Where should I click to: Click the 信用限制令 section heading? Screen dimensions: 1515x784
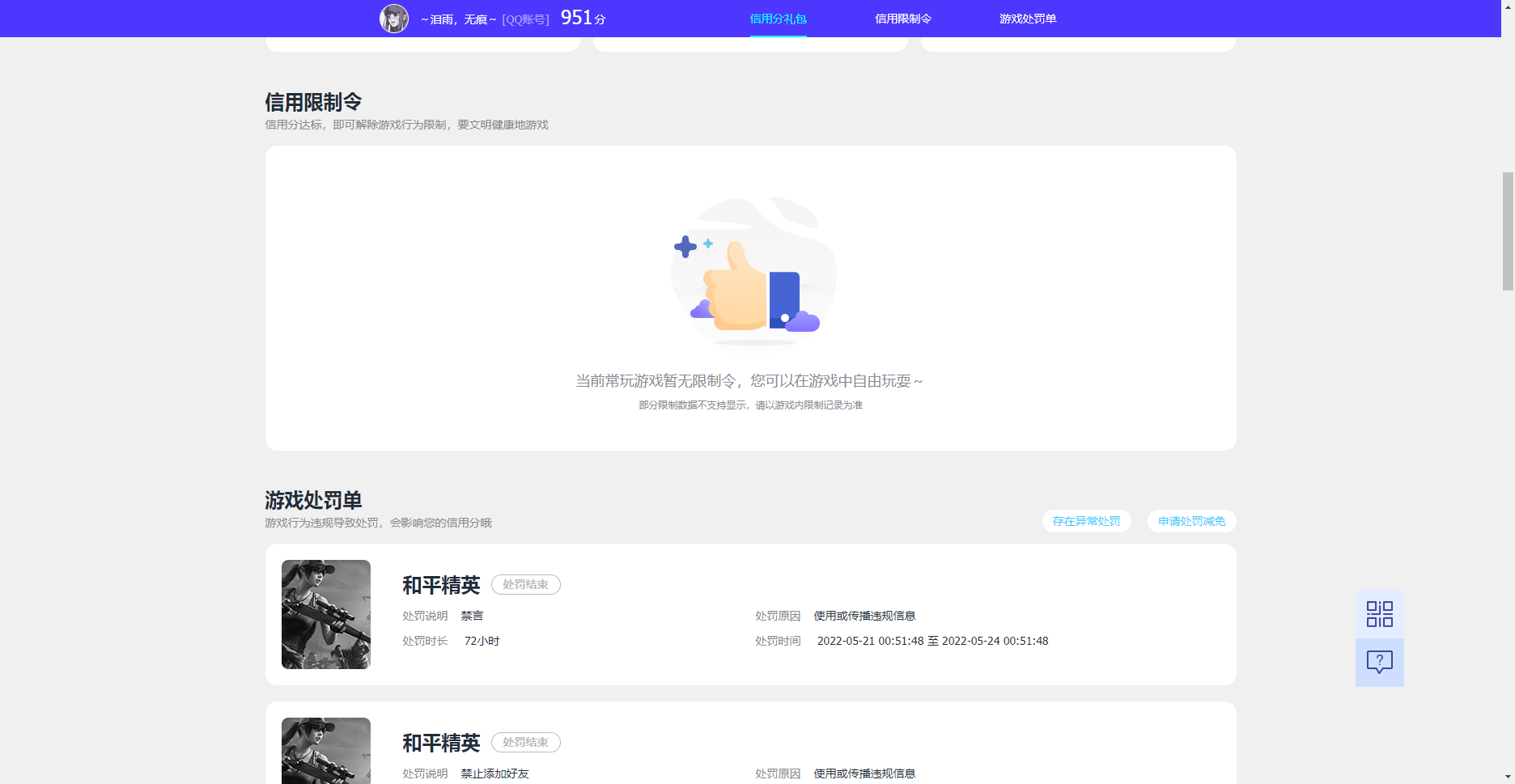313,102
